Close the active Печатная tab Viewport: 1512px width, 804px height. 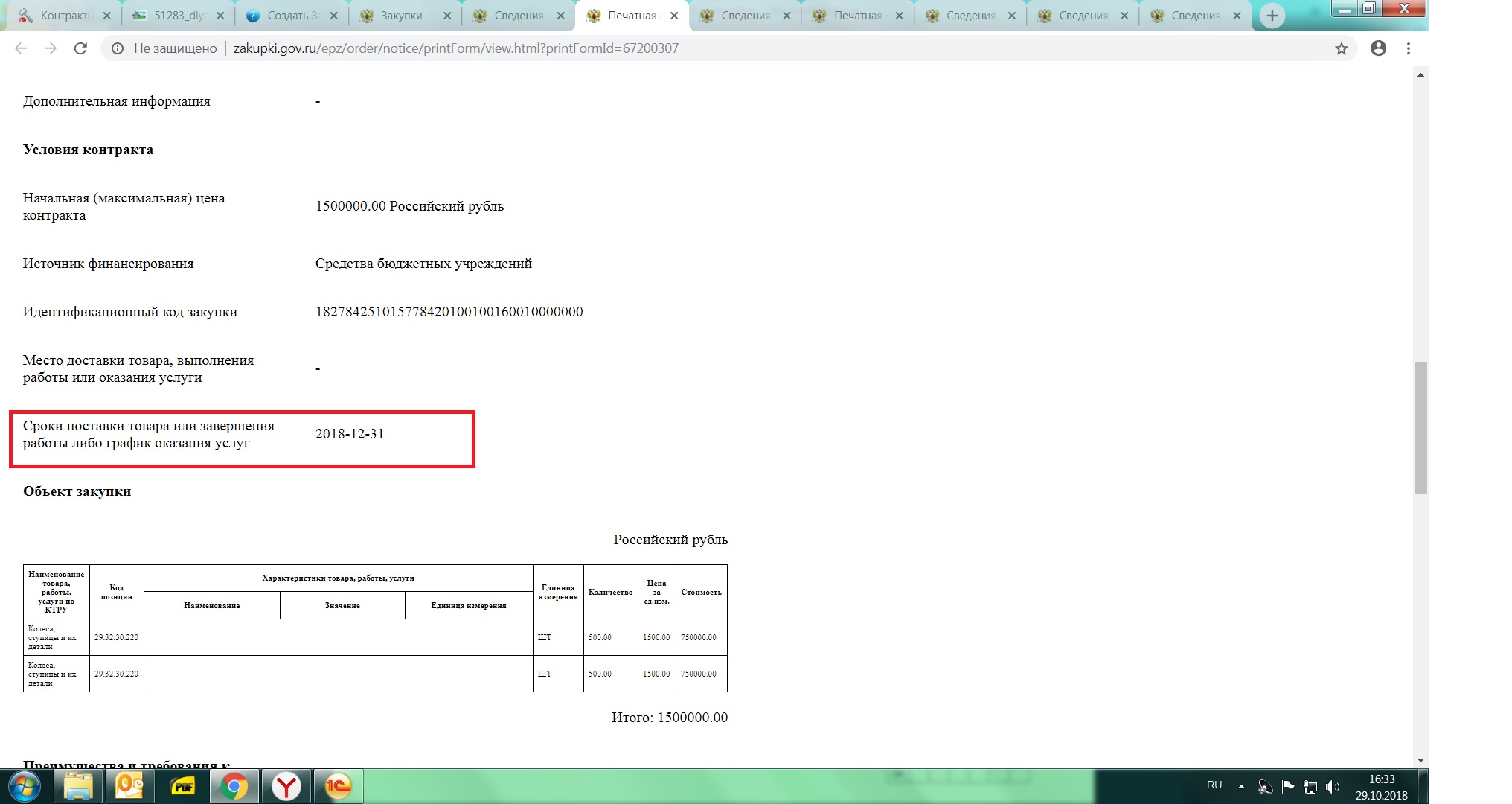click(x=673, y=16)
